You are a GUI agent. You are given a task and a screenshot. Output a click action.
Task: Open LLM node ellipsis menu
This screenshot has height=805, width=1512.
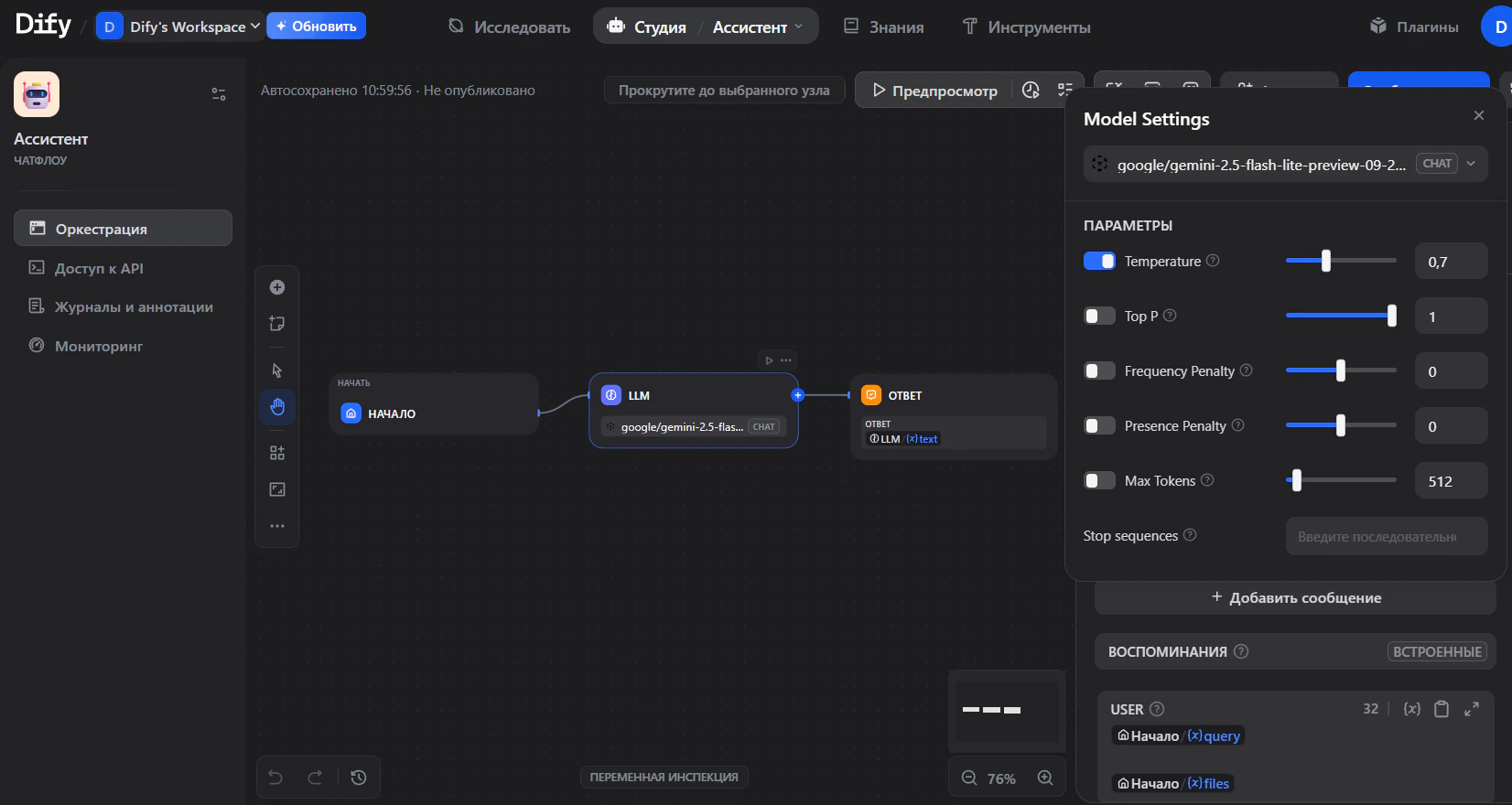click(x=786, y=360)
